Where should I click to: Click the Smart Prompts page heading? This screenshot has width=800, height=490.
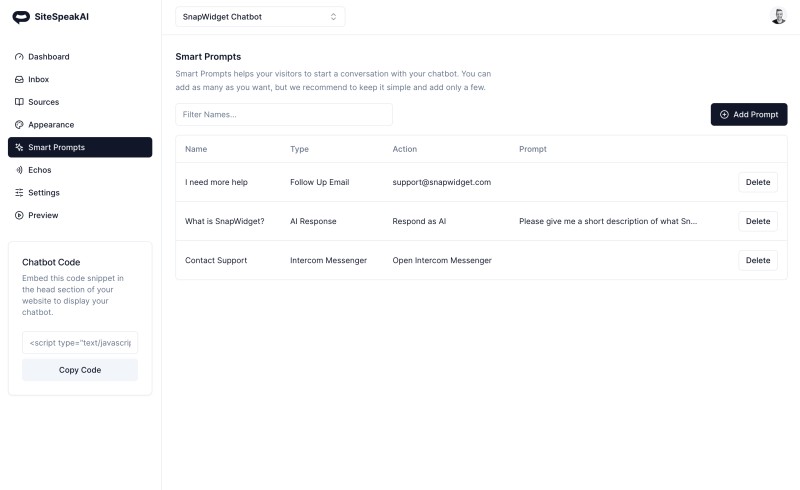[x=208, y=57]
